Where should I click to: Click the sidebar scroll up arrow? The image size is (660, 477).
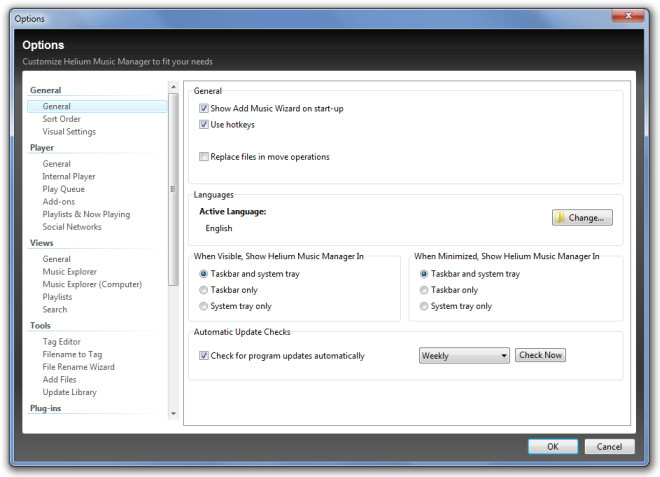[x=173, y=87]
